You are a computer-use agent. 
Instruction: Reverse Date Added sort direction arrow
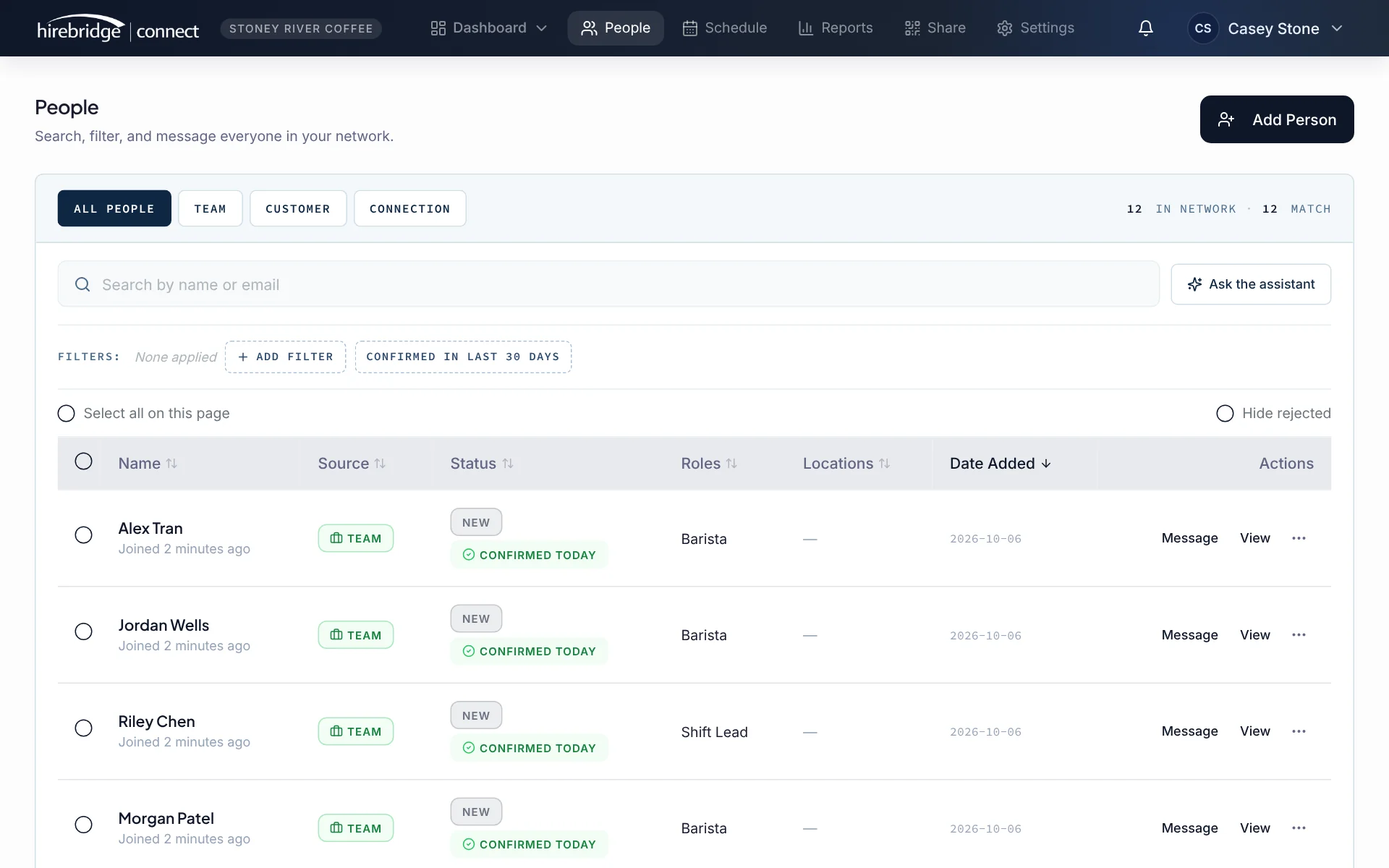(1046, 464)
